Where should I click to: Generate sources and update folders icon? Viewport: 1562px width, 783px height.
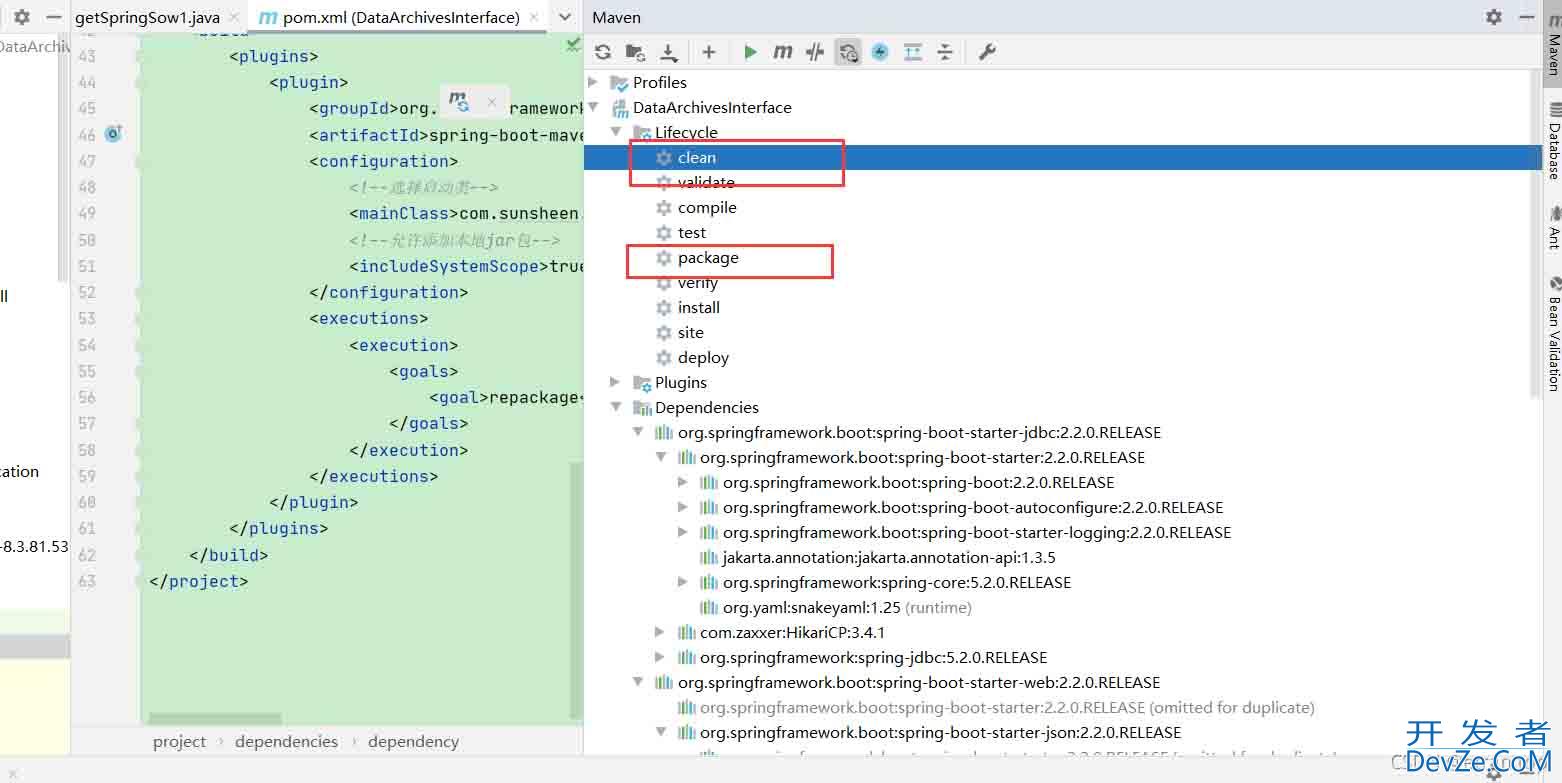635,52
